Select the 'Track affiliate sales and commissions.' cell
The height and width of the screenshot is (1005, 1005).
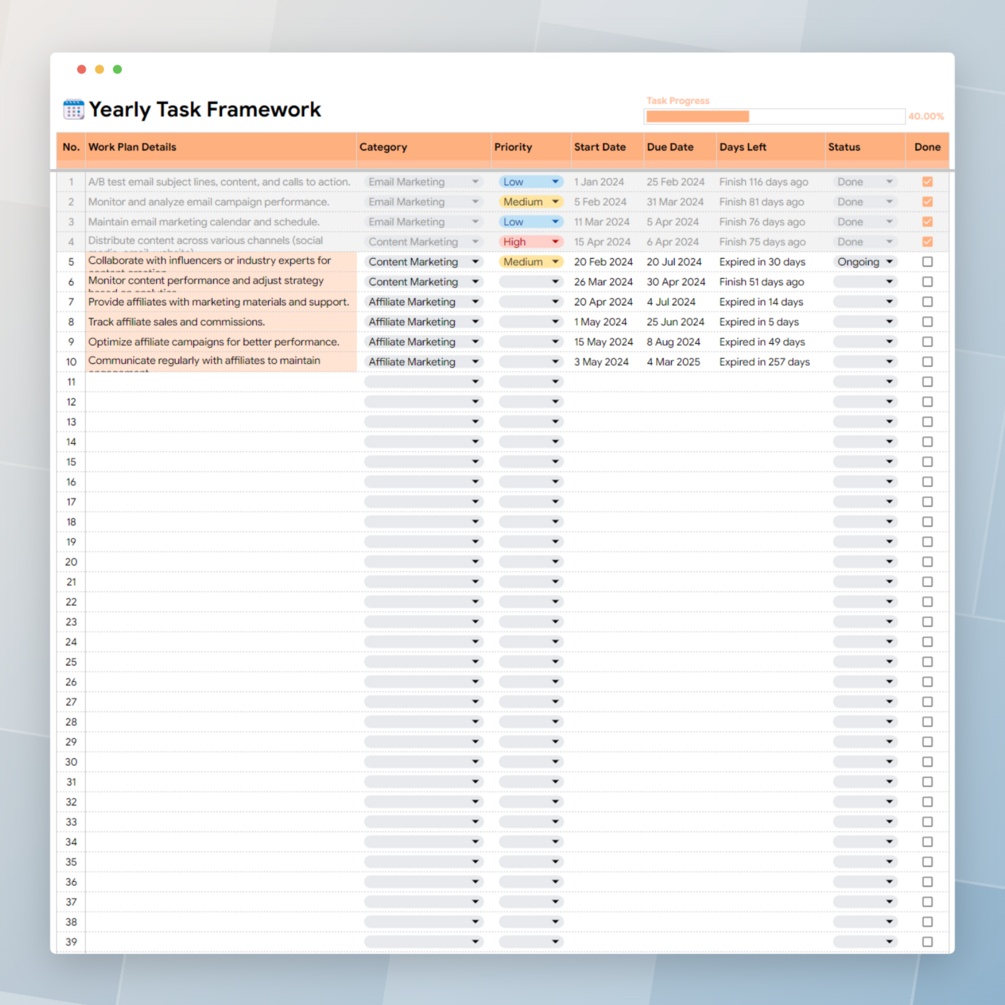(221, 322)
